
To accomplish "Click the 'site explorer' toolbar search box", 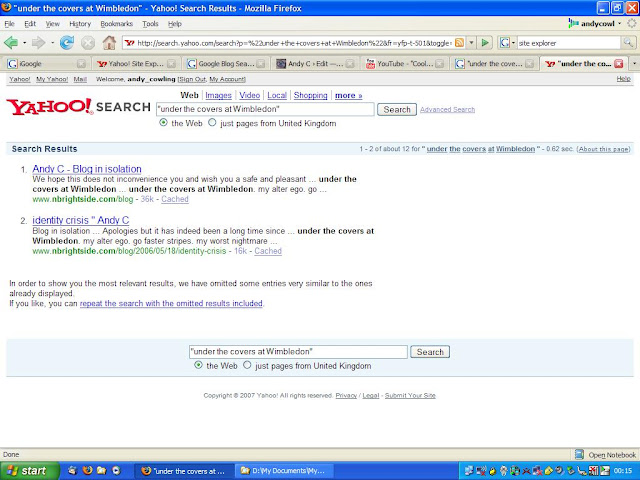I will point(569,42).
